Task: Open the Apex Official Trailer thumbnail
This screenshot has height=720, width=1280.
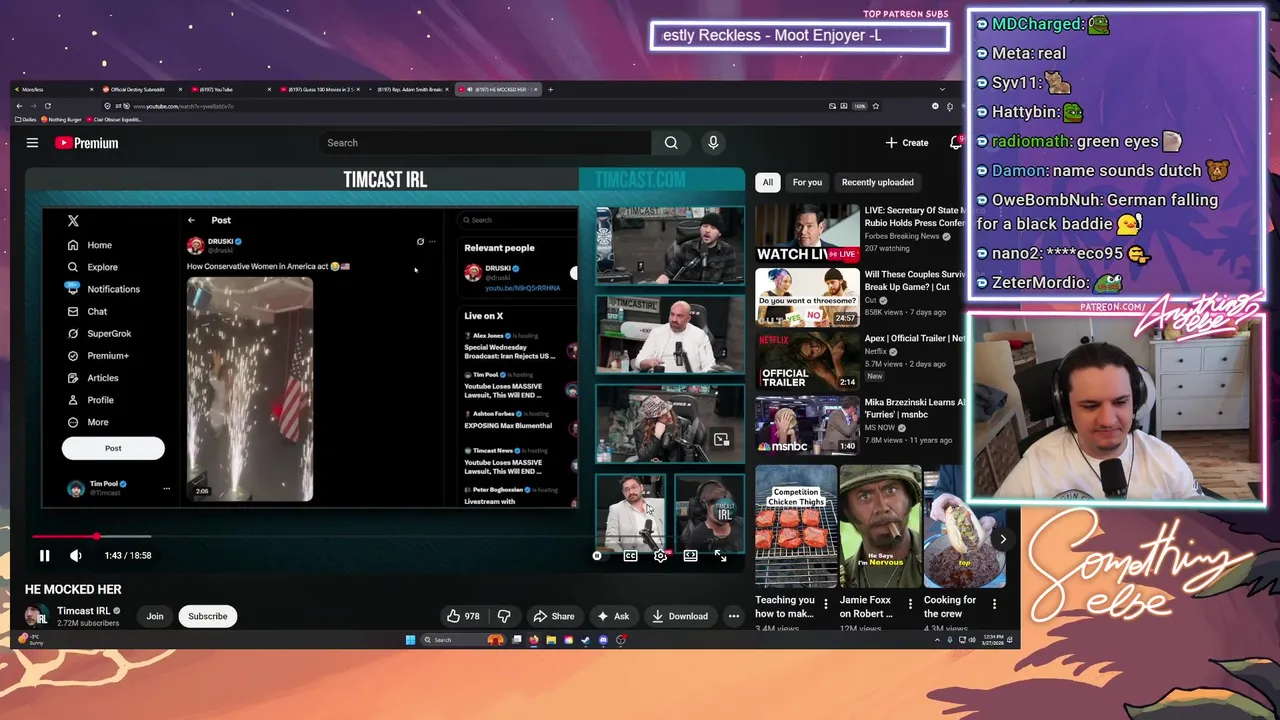Action: tap(807, 360)
